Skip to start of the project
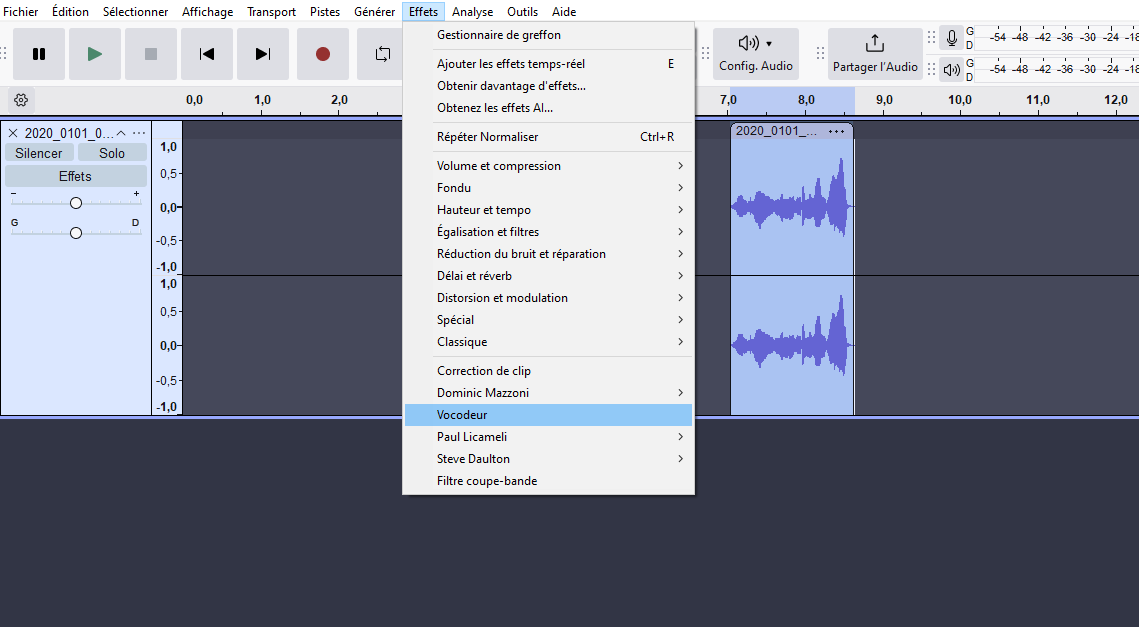Screen dimensions: 1139x627 click(207, 54)
